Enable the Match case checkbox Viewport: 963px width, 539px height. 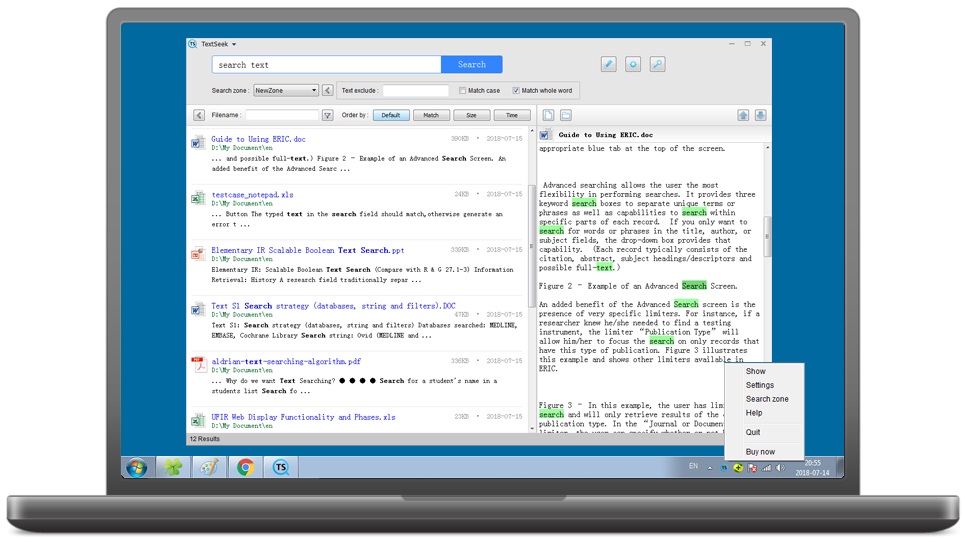(x=463, y=91)
